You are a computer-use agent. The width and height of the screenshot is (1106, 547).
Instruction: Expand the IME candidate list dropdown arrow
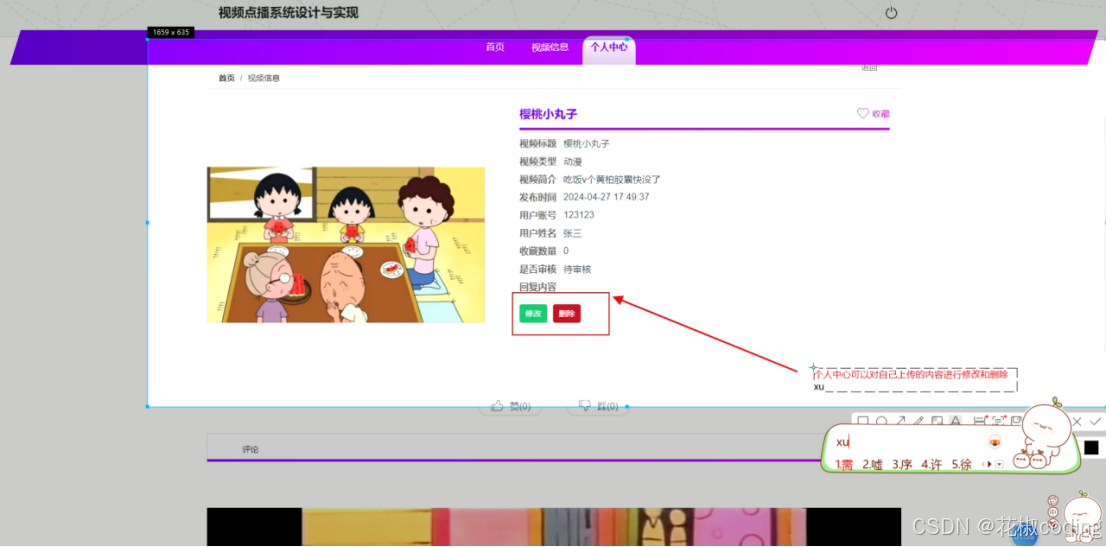999,464
